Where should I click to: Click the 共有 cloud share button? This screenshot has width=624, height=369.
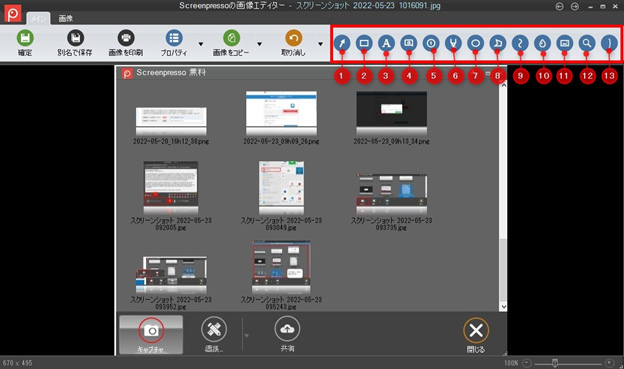click(x=287, y=334)
